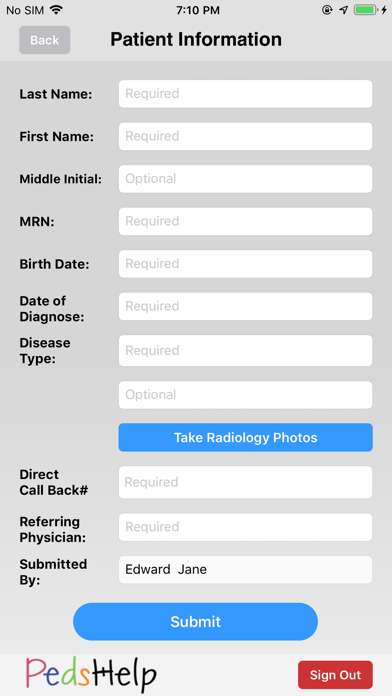Go back with the Back button
The image size is (392, 696).
(x=44, y=40)
